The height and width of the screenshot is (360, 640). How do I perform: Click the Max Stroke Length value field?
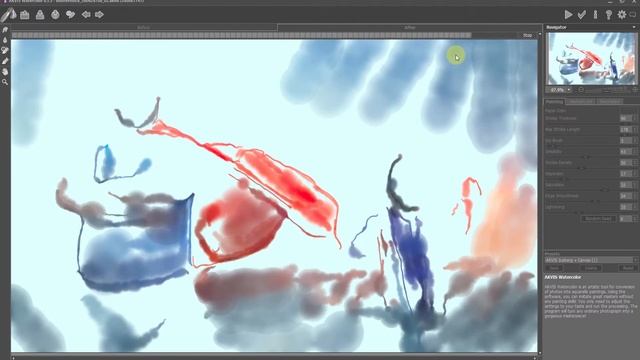click(625, 129)
